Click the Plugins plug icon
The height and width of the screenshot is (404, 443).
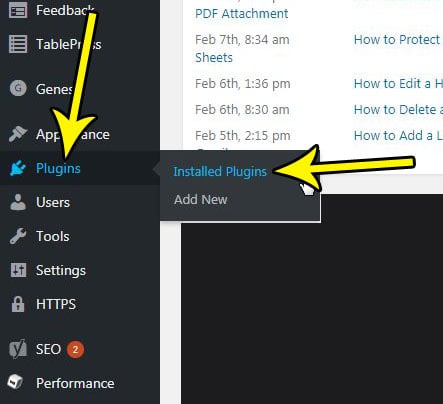pos(18,168)
